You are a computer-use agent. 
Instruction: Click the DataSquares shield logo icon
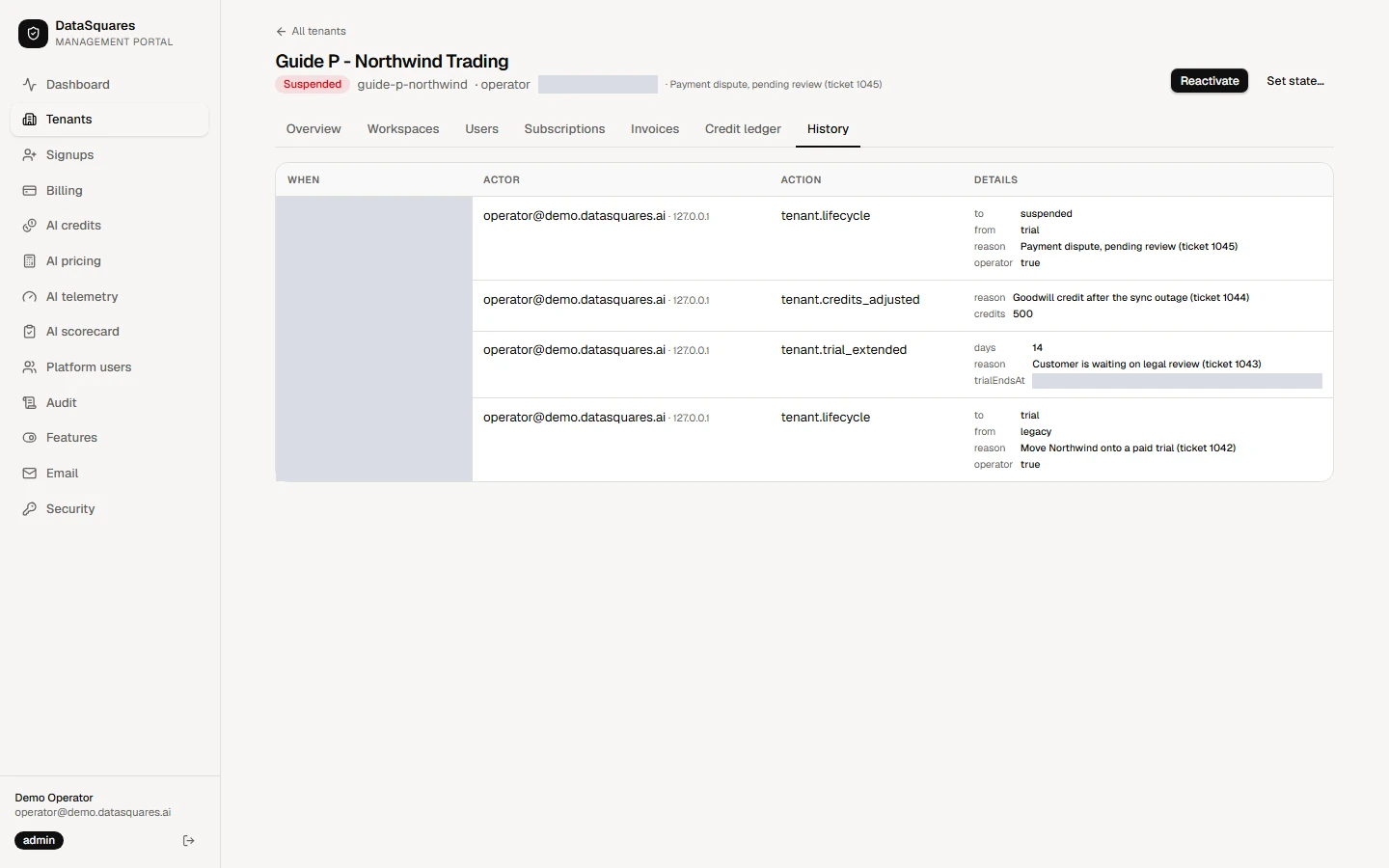(x=33, y=33)
